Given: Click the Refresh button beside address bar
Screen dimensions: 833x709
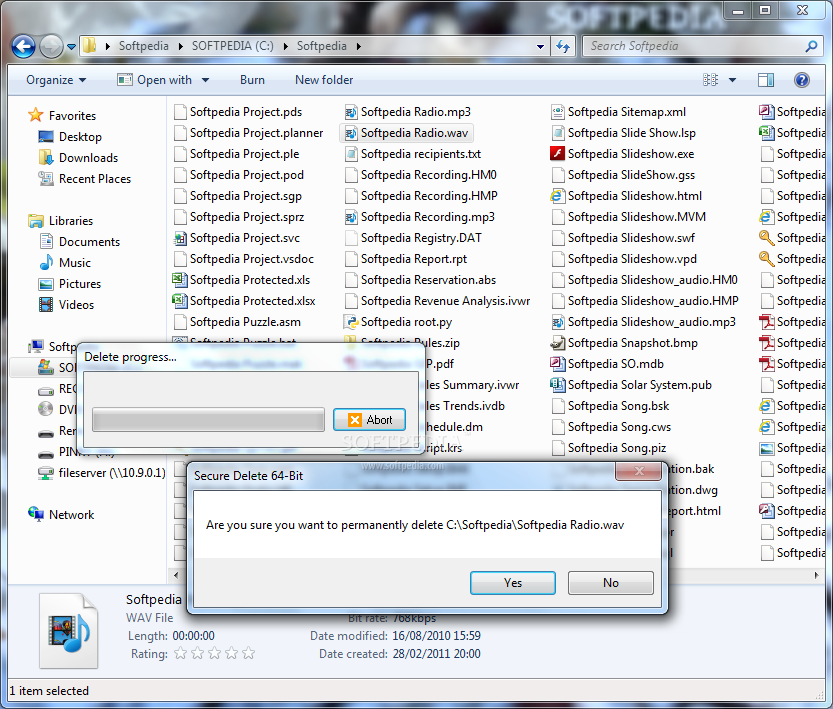Looking at the screenshot, I should tap(563, 46).
